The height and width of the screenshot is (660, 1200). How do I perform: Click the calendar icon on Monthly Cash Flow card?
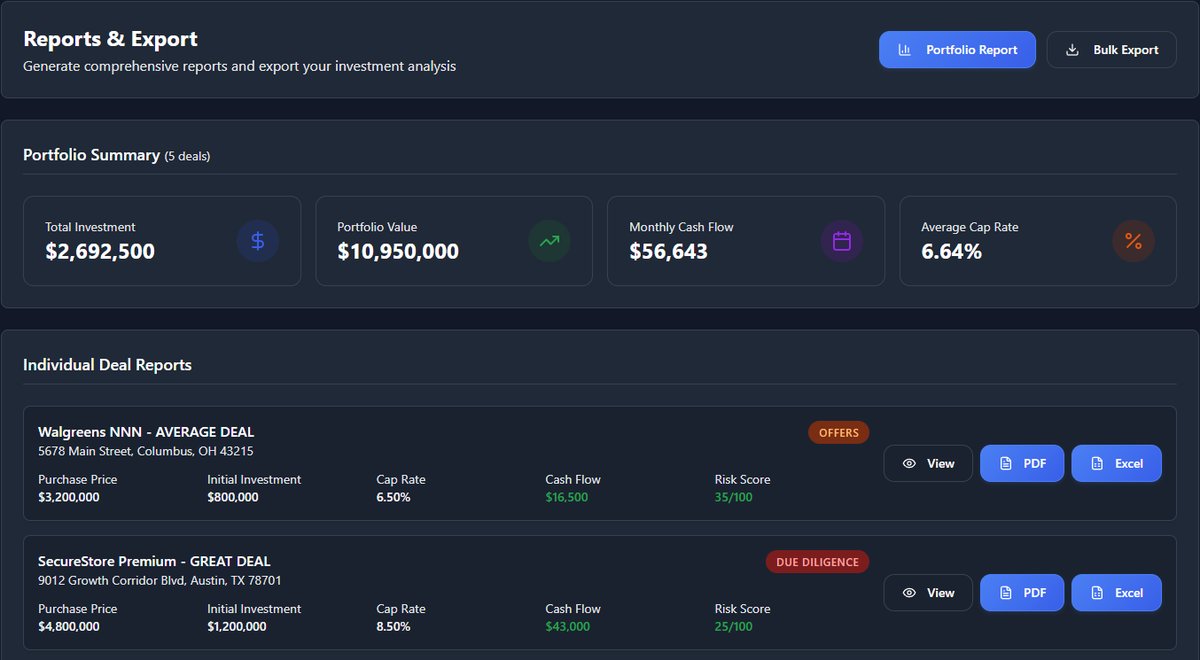point(841,241)
